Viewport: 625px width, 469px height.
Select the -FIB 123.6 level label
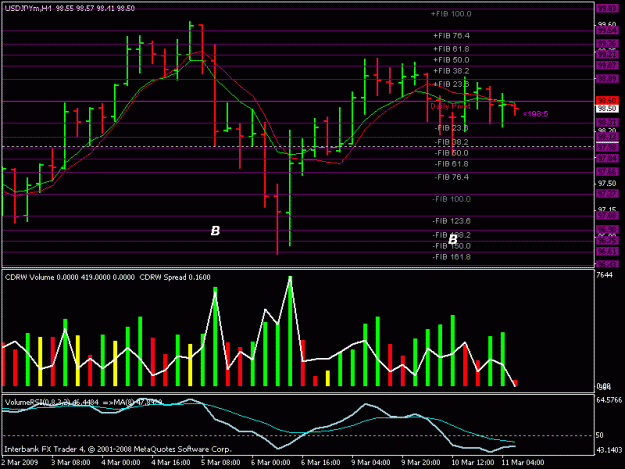[x=451, y=221]
